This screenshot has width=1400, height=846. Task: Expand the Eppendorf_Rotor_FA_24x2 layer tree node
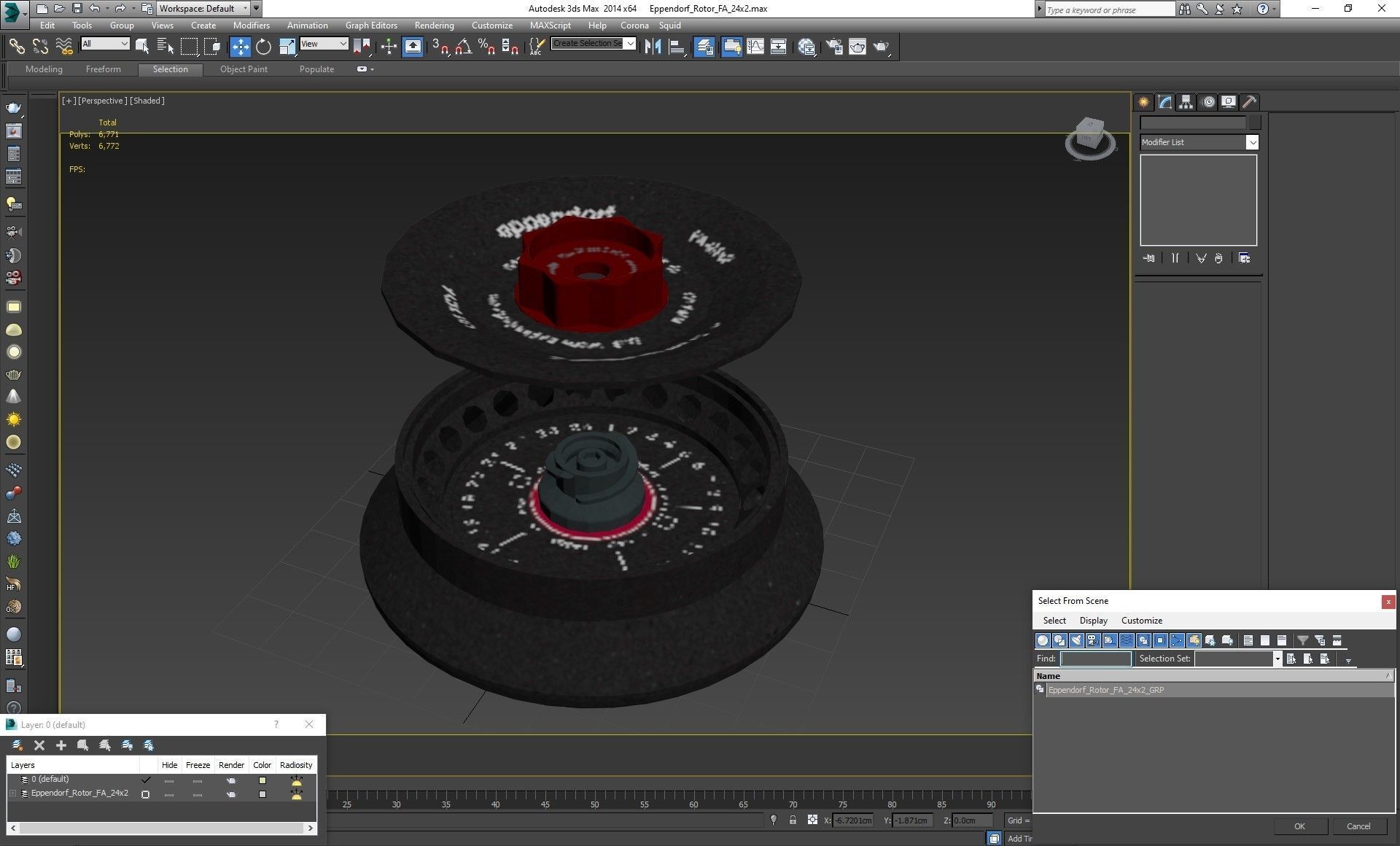[x=12, y=793]
